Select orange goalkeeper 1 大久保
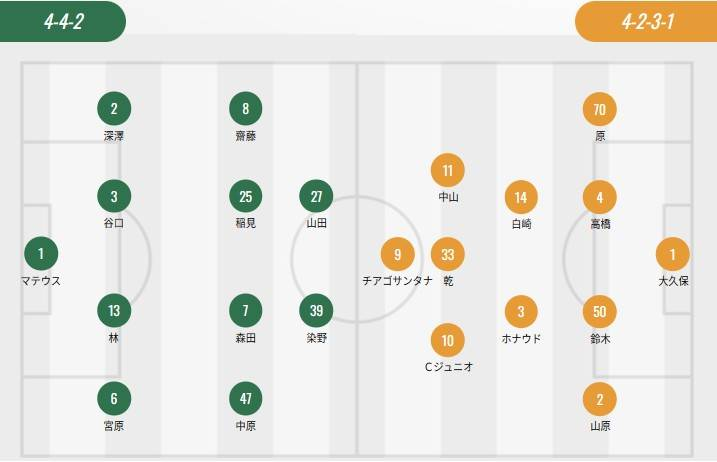The width and height of the screenshot is (717, 462). (x=673, y=254)
